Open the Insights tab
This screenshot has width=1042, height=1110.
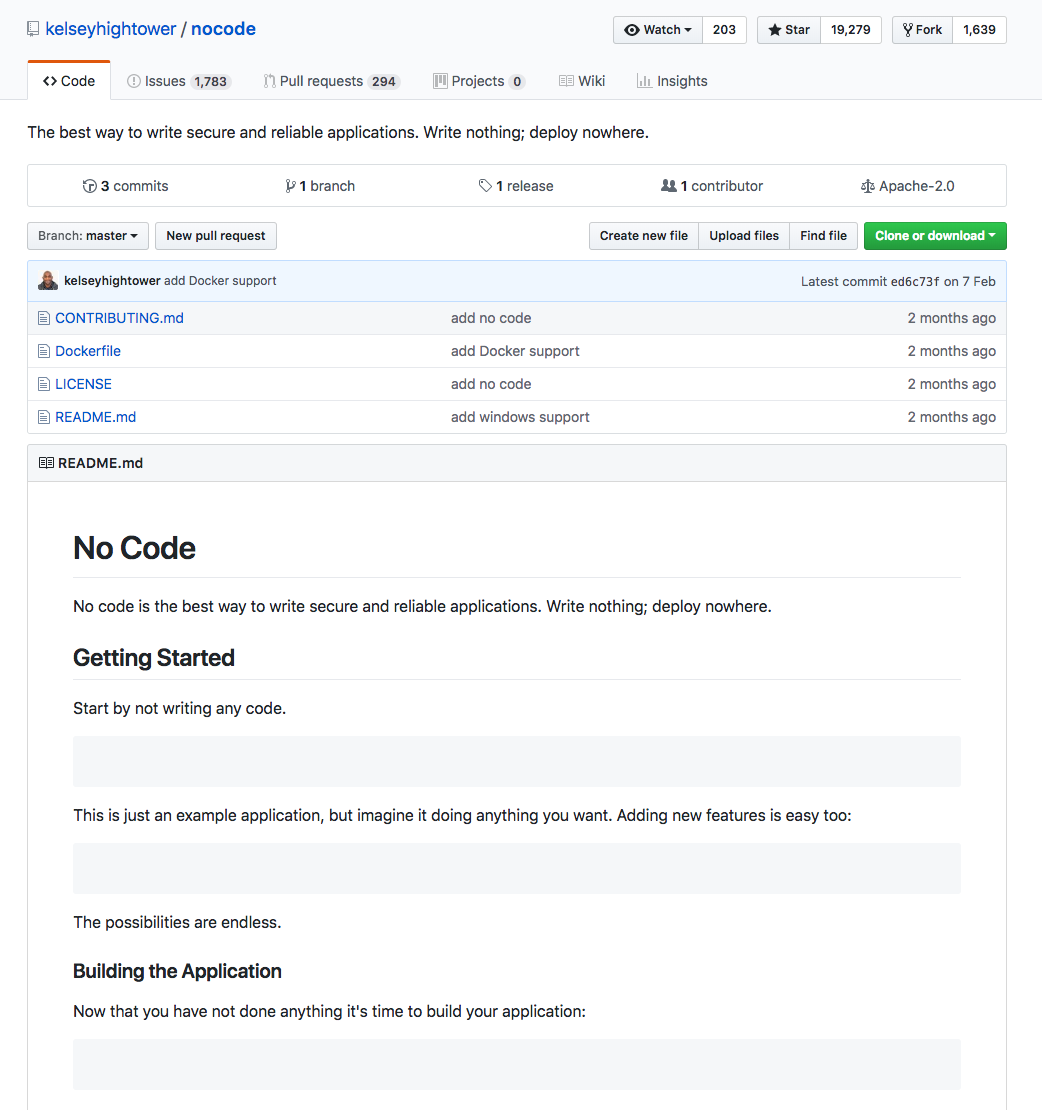(x=672, y=81)
